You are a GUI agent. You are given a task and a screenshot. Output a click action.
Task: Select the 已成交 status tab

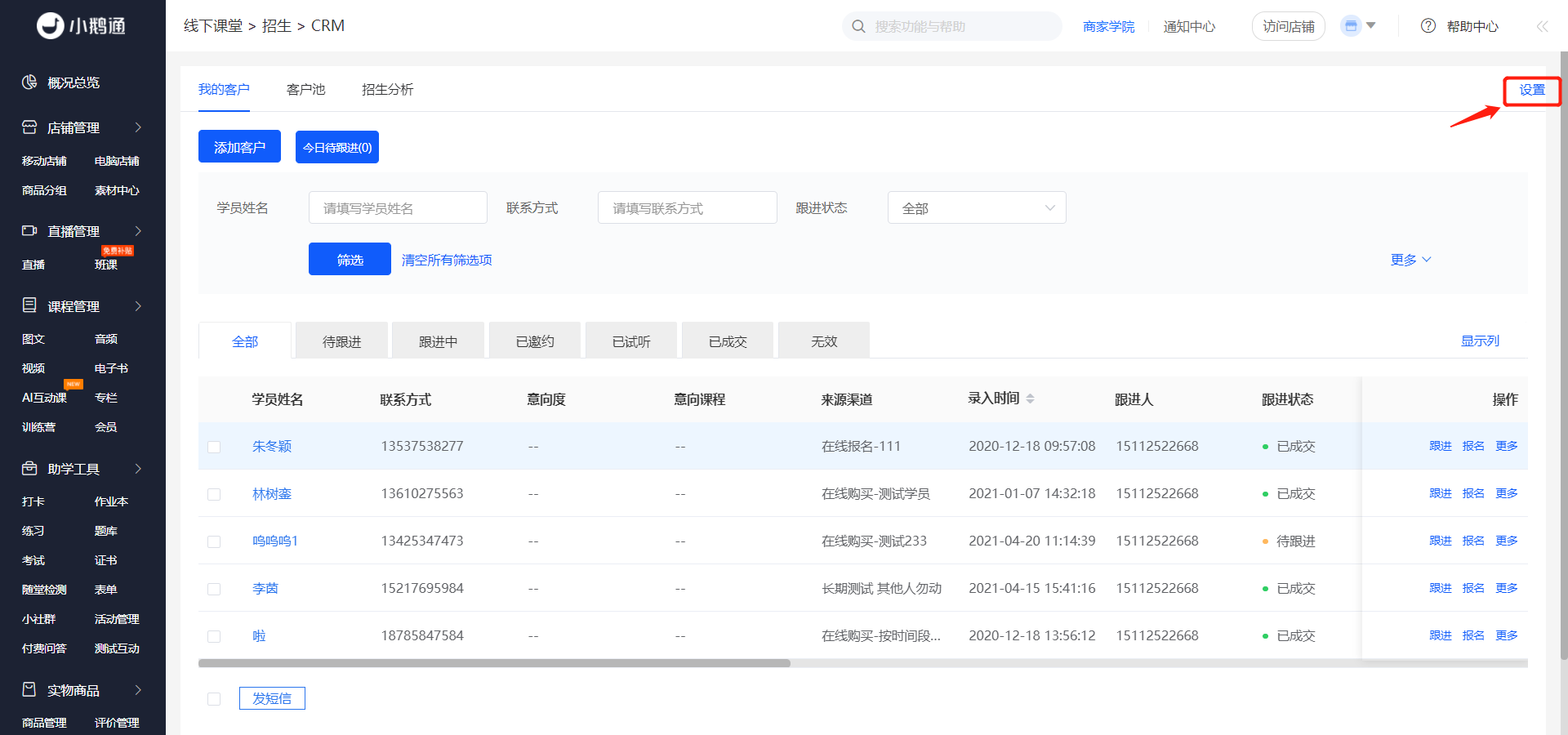tap(728, 341)
